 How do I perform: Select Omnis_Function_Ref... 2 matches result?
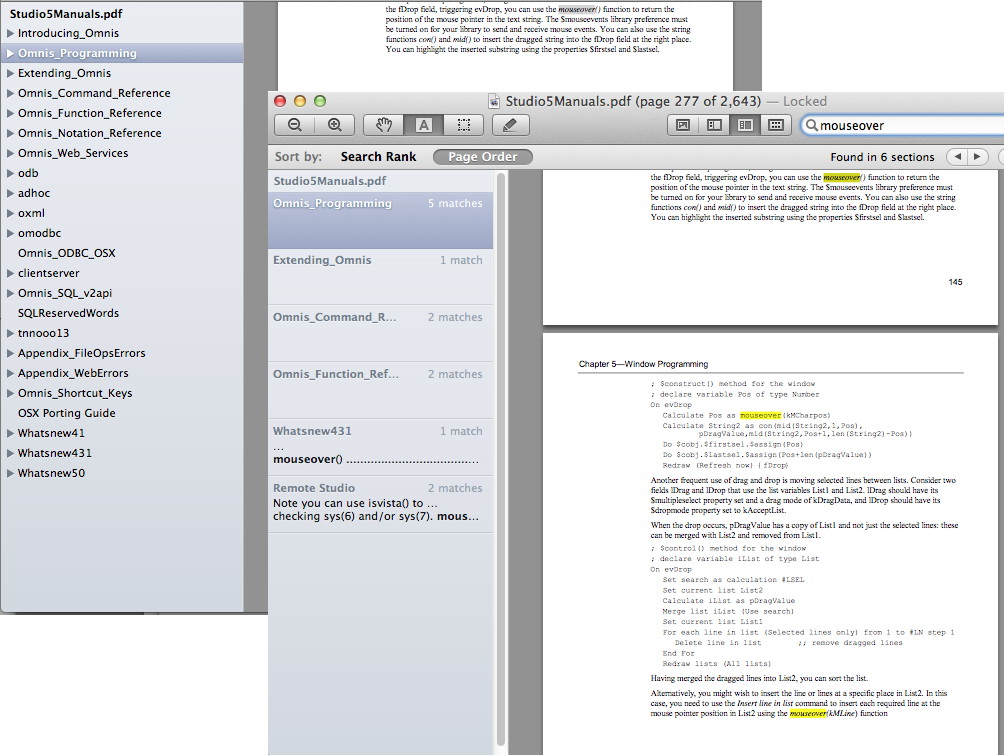tap(380, 391)
